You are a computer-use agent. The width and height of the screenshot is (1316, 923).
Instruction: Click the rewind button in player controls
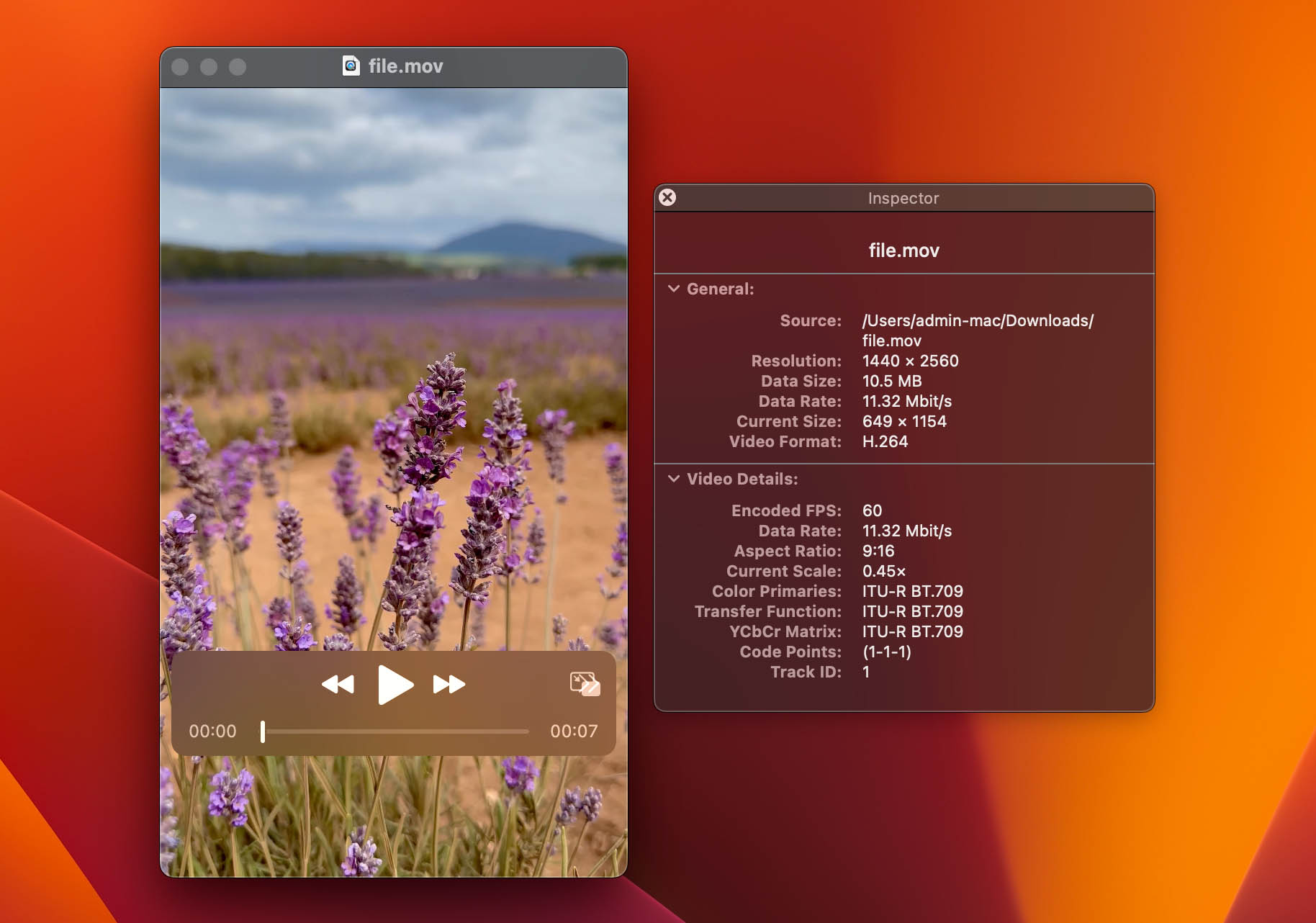338,684
